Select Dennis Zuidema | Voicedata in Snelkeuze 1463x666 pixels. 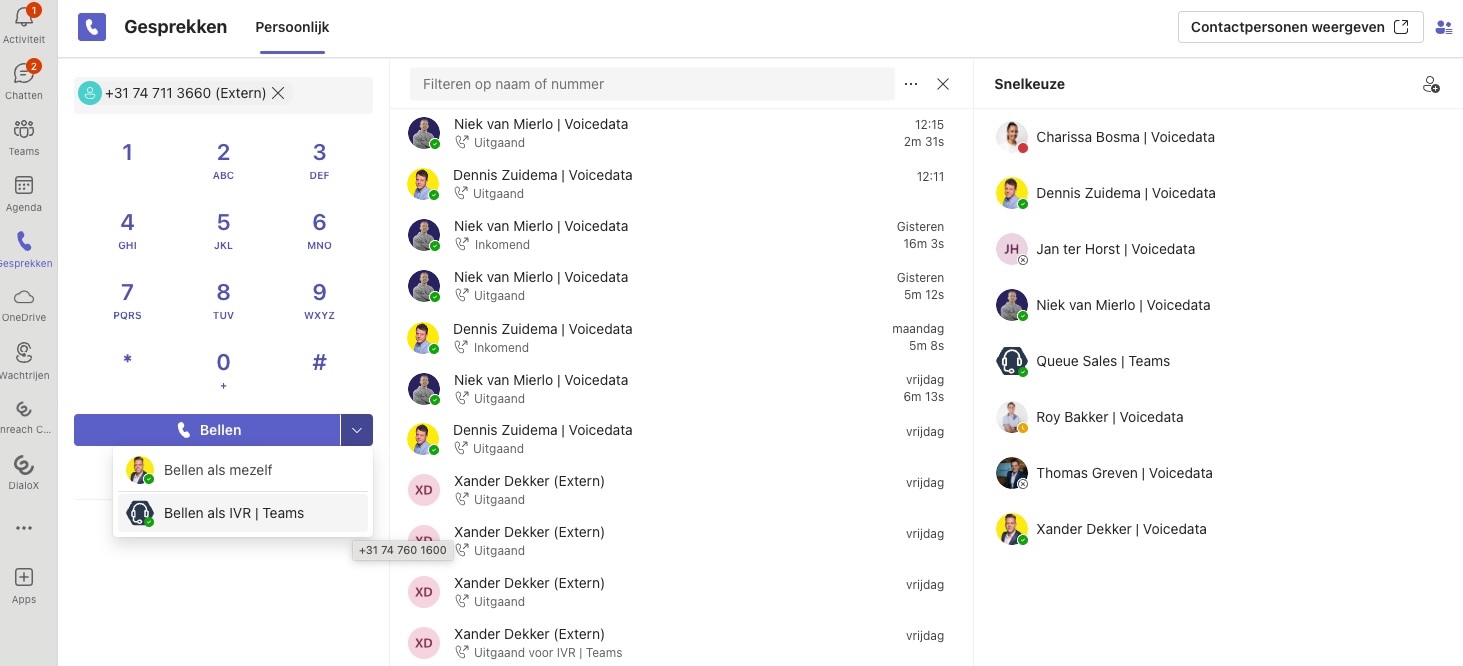(x=1126, y=193)
